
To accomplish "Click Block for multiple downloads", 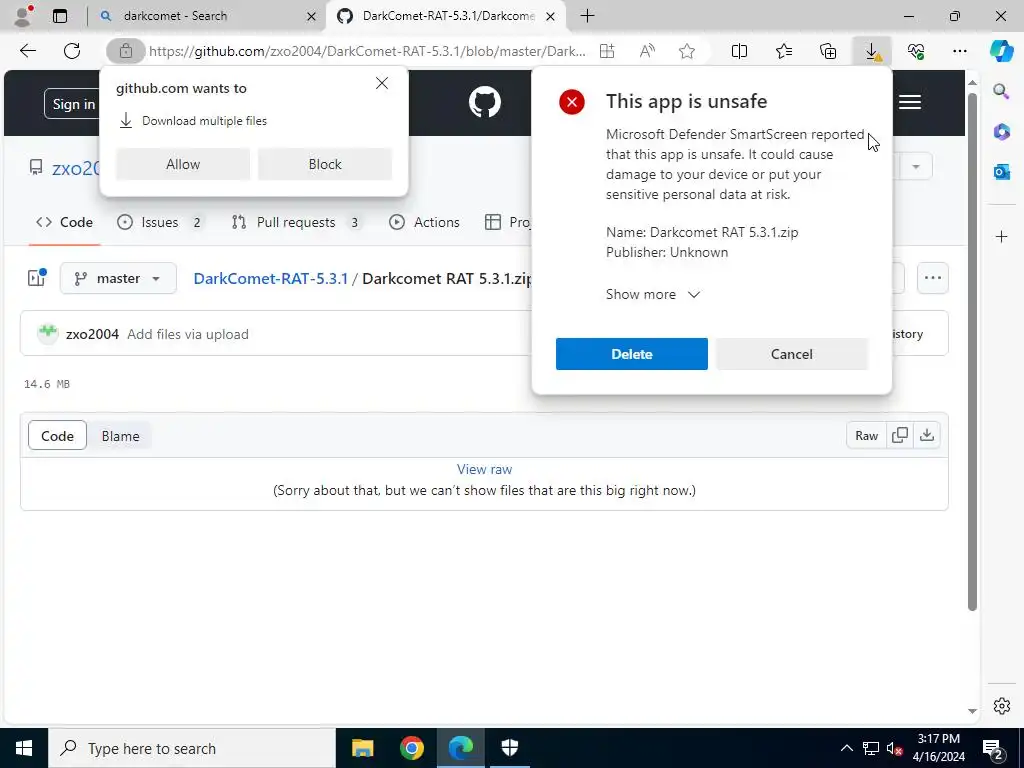I will 325,164.
